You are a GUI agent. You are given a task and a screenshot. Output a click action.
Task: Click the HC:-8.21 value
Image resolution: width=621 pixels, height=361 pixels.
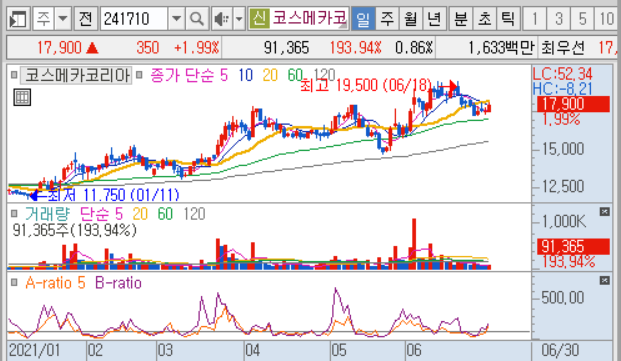coord(562,88)
